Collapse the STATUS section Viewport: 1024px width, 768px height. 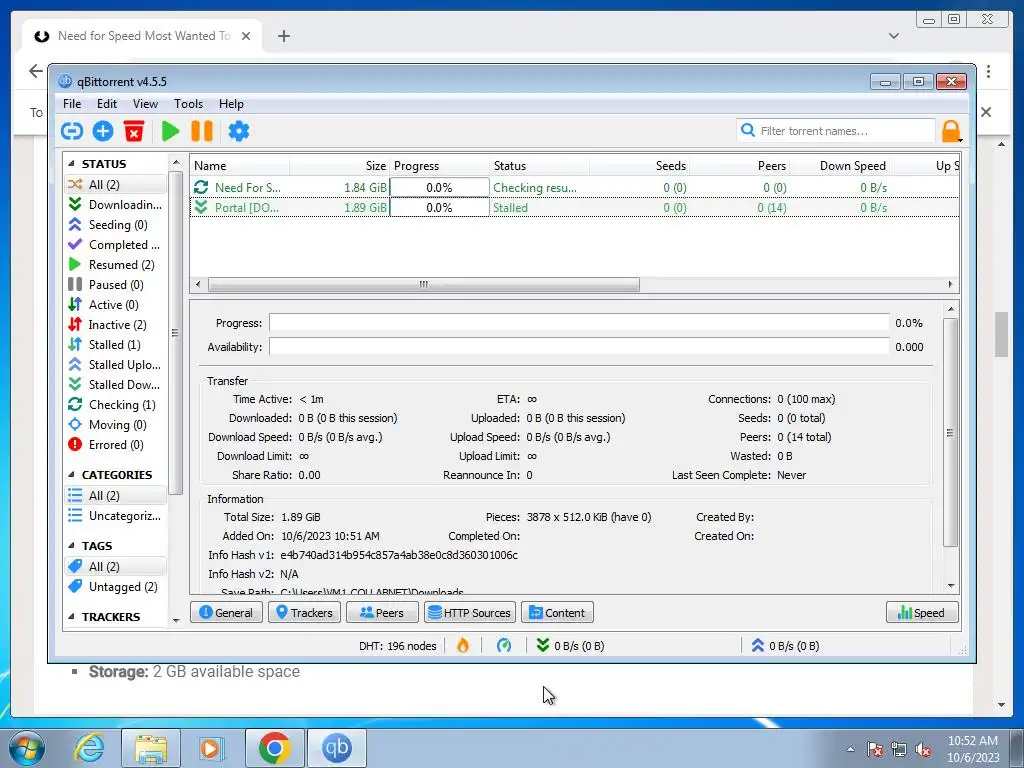pyautogui.click(x=71, y=164)
